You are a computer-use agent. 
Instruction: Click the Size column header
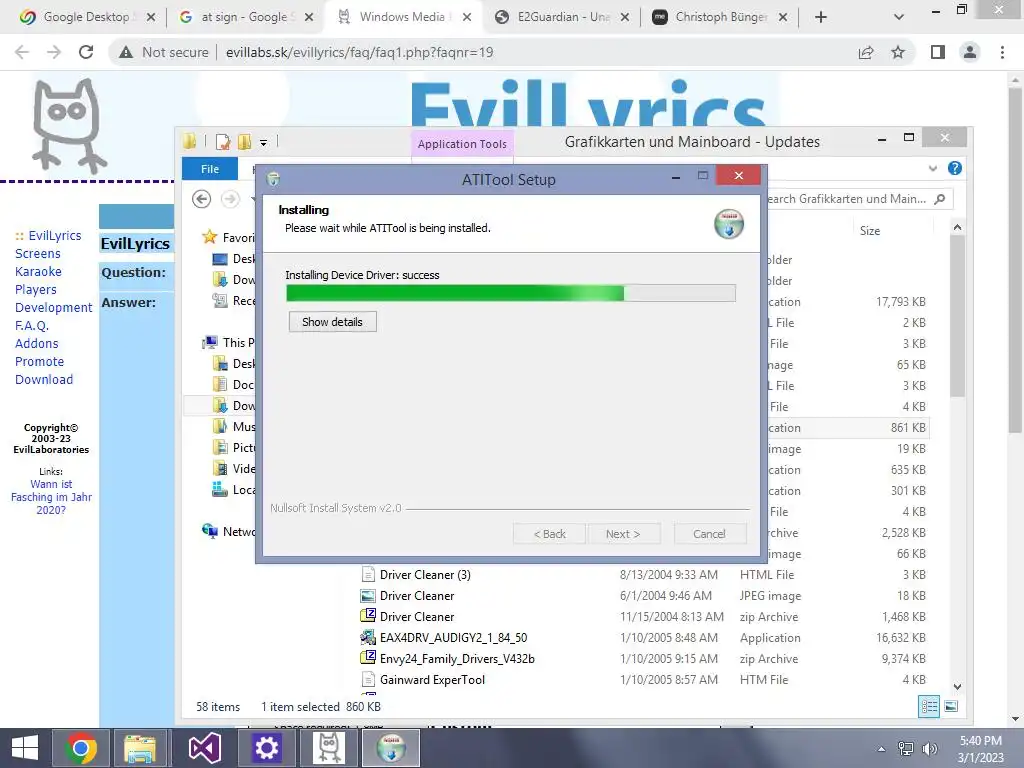click(x=870, y=231)
